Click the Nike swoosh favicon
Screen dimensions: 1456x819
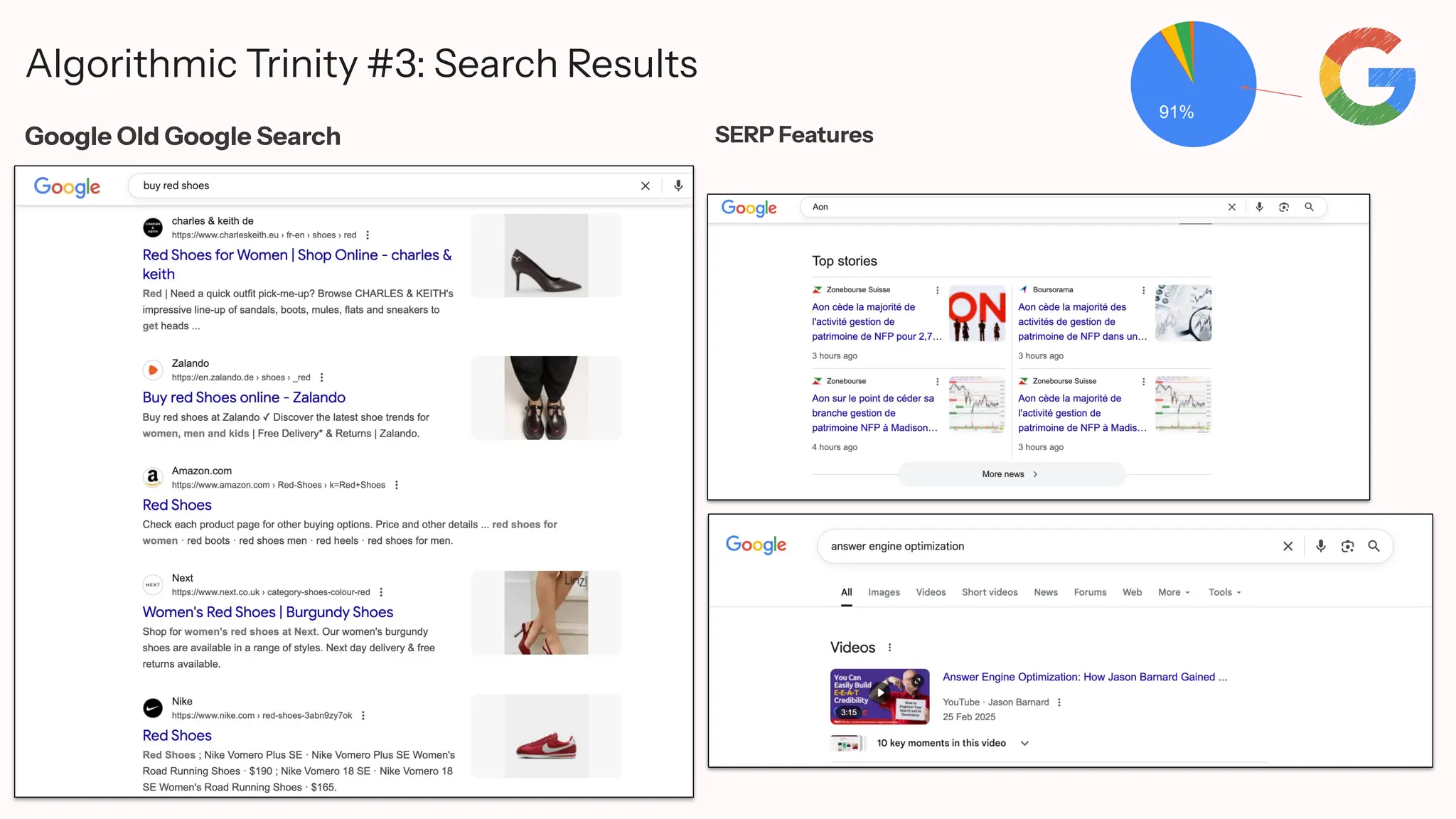point(153,708)
